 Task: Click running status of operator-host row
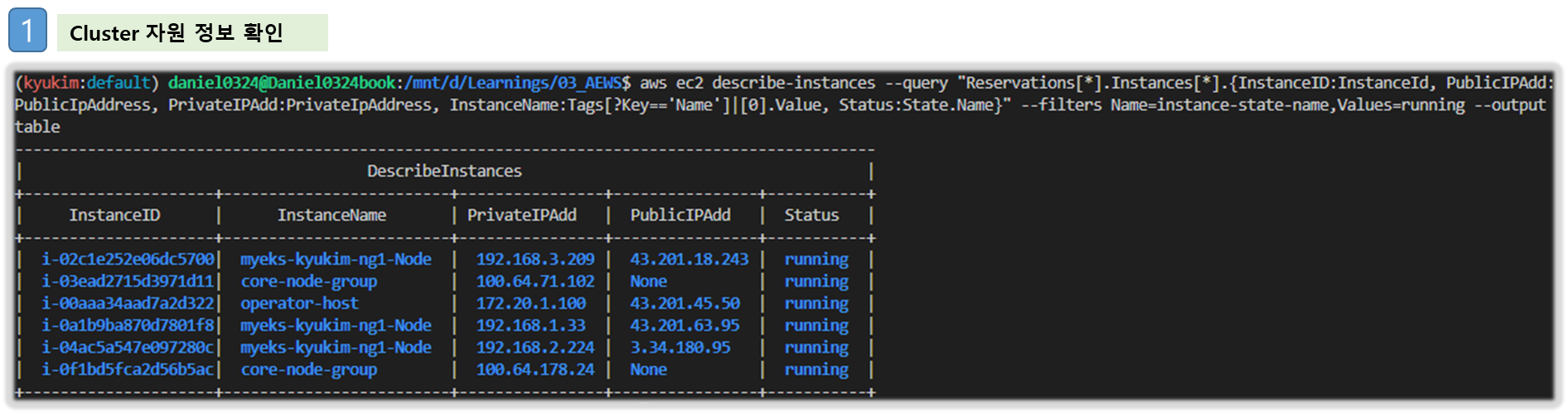(816, 304)
